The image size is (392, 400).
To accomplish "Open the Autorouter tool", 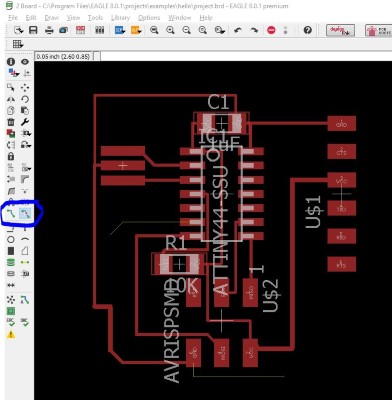I will (x=25, y=300).
